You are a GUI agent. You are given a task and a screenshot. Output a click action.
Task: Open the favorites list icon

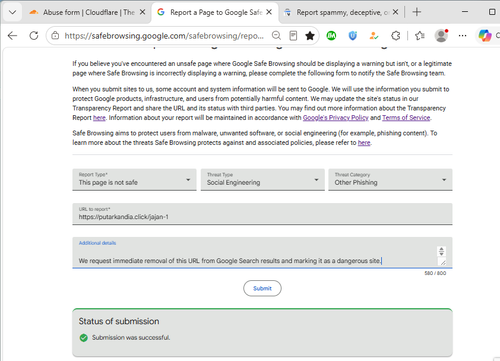point(419,35)
